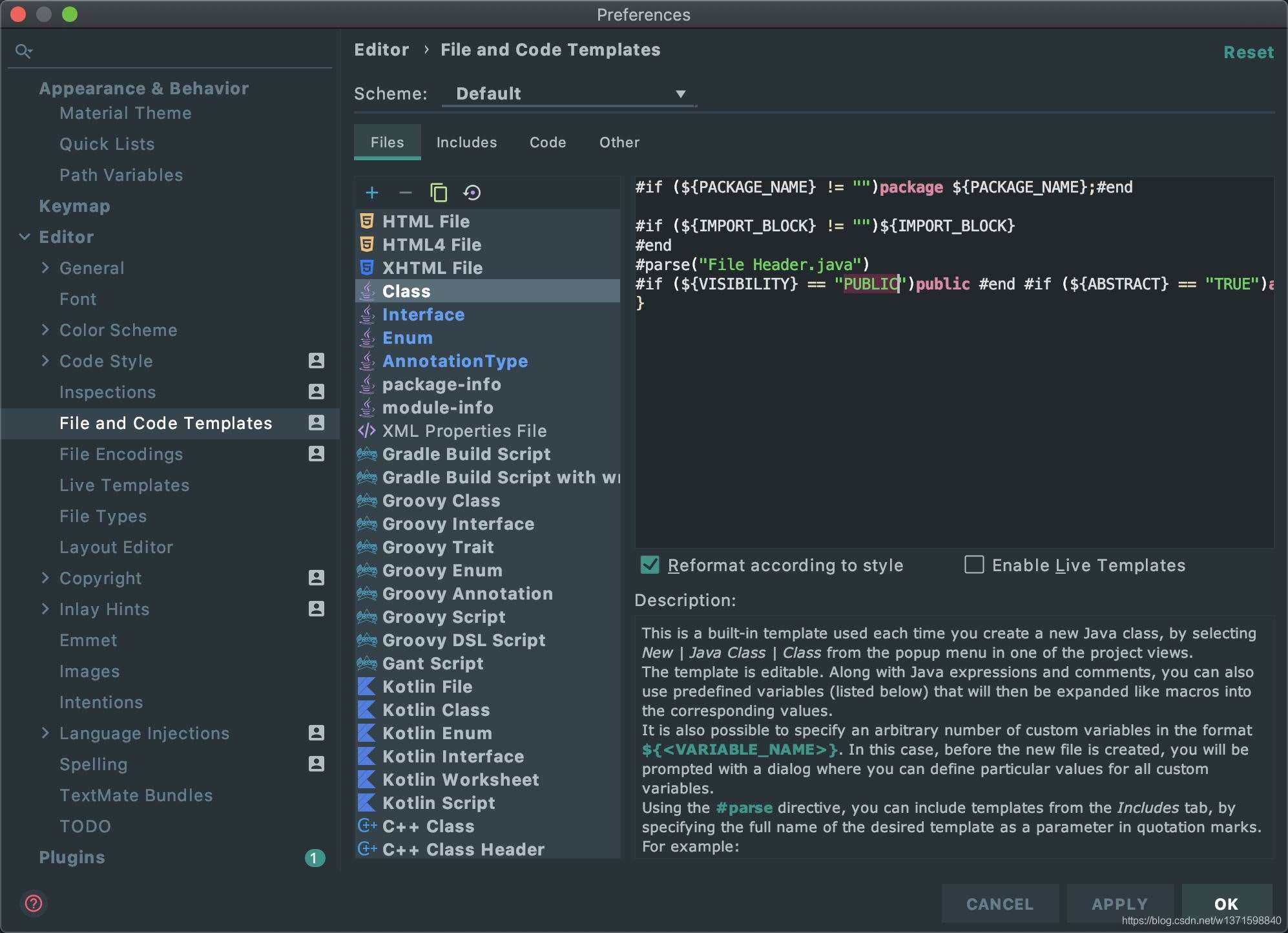Expand the Language Injections section
The height and width of the screenshot is (933, 1288).
pos(46,733)
